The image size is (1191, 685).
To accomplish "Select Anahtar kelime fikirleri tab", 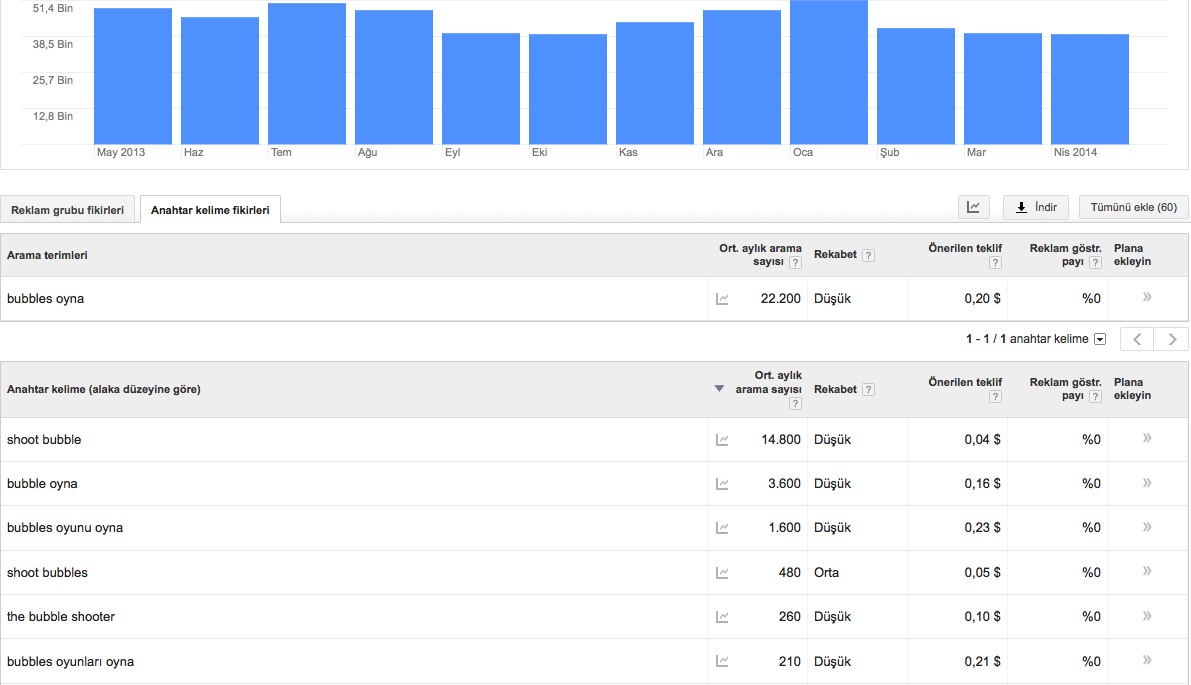I will tap(210, 210).
